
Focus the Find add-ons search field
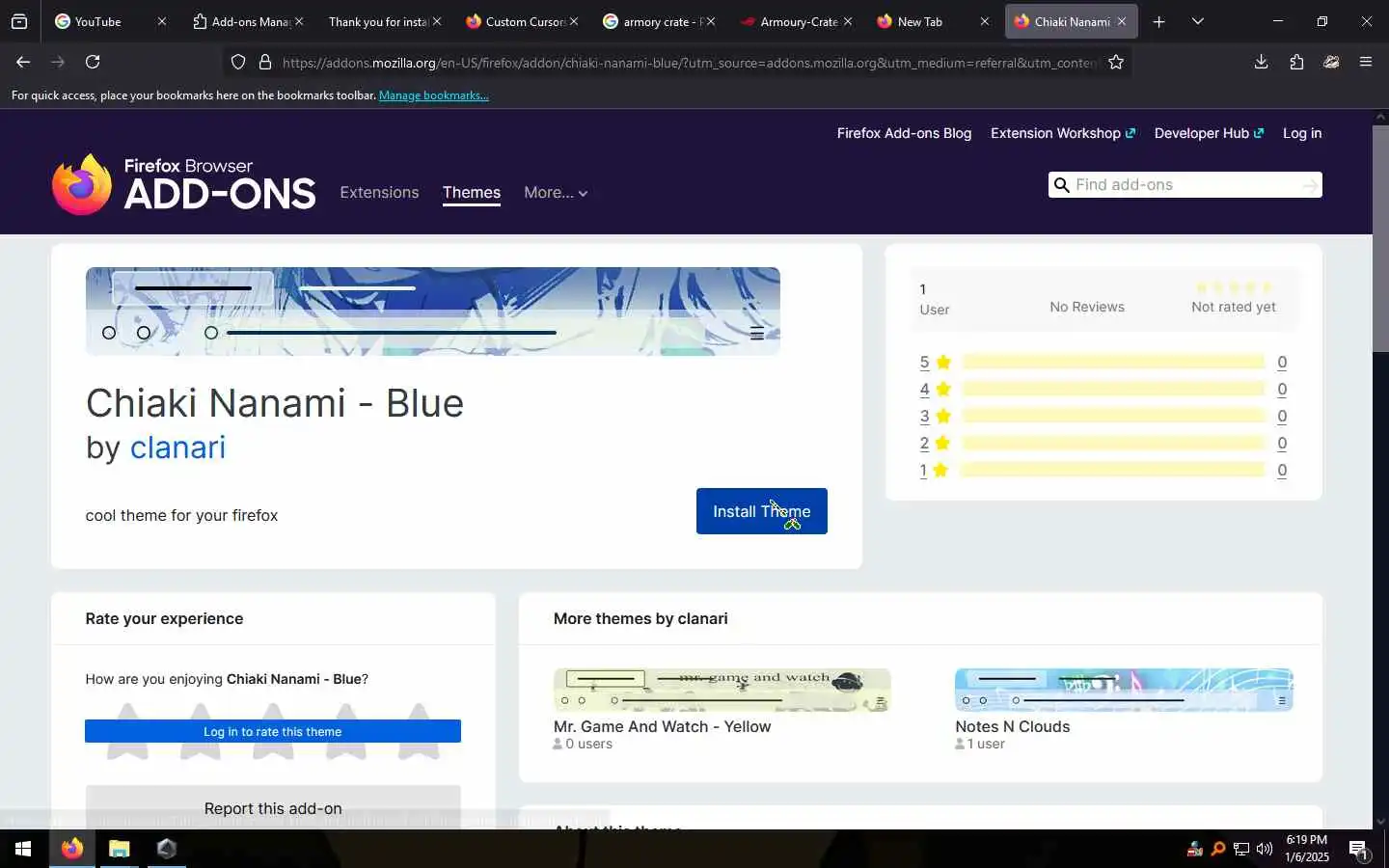(x=1185, y=184)
